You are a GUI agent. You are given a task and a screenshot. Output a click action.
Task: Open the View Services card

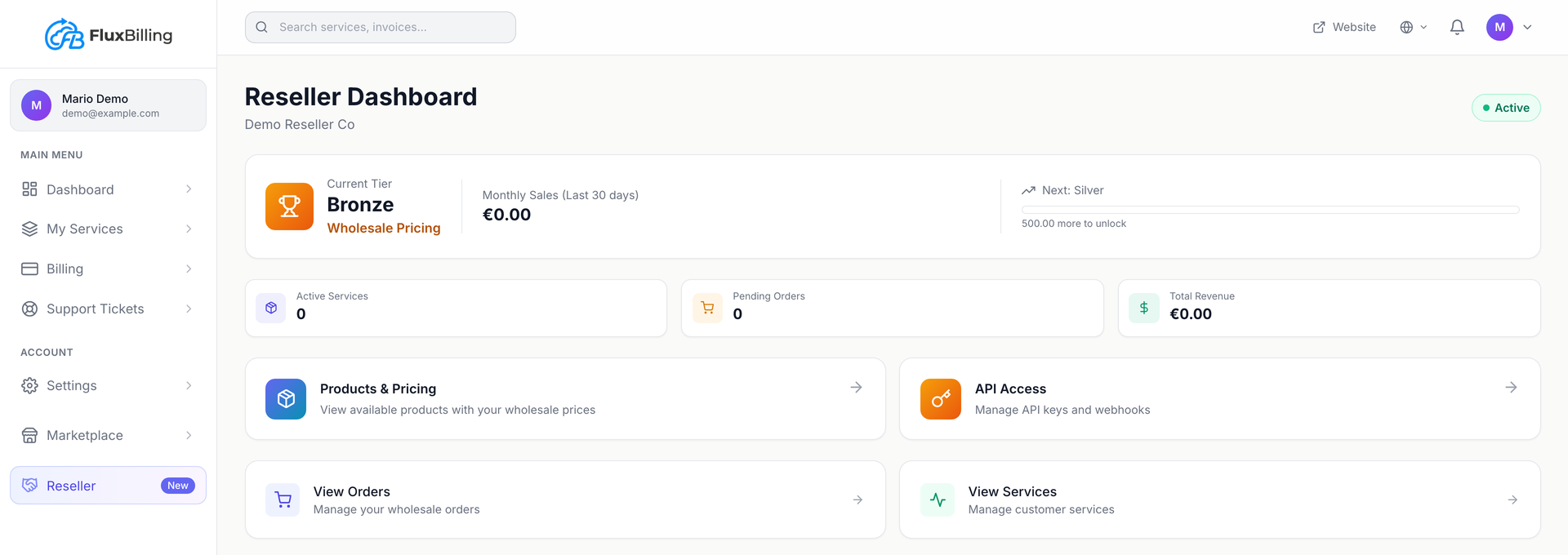(1219, 499)
